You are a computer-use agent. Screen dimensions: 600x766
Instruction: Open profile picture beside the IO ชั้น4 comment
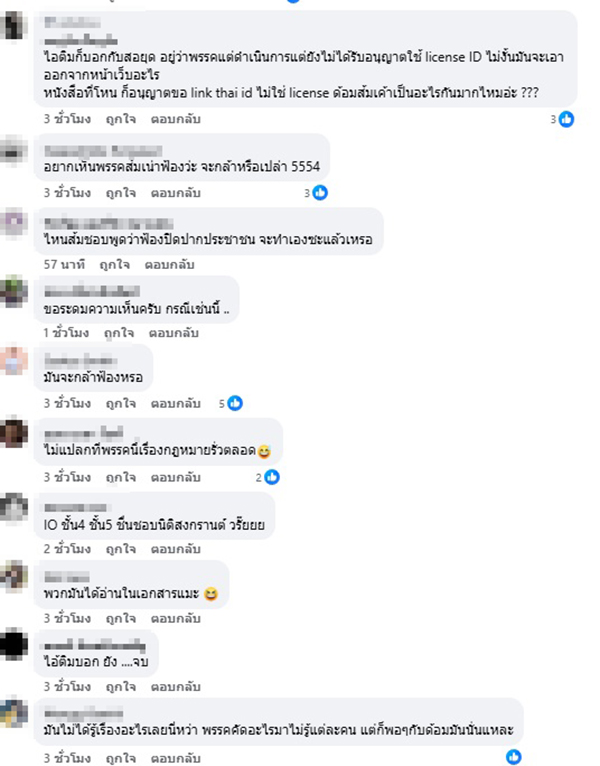14,508
